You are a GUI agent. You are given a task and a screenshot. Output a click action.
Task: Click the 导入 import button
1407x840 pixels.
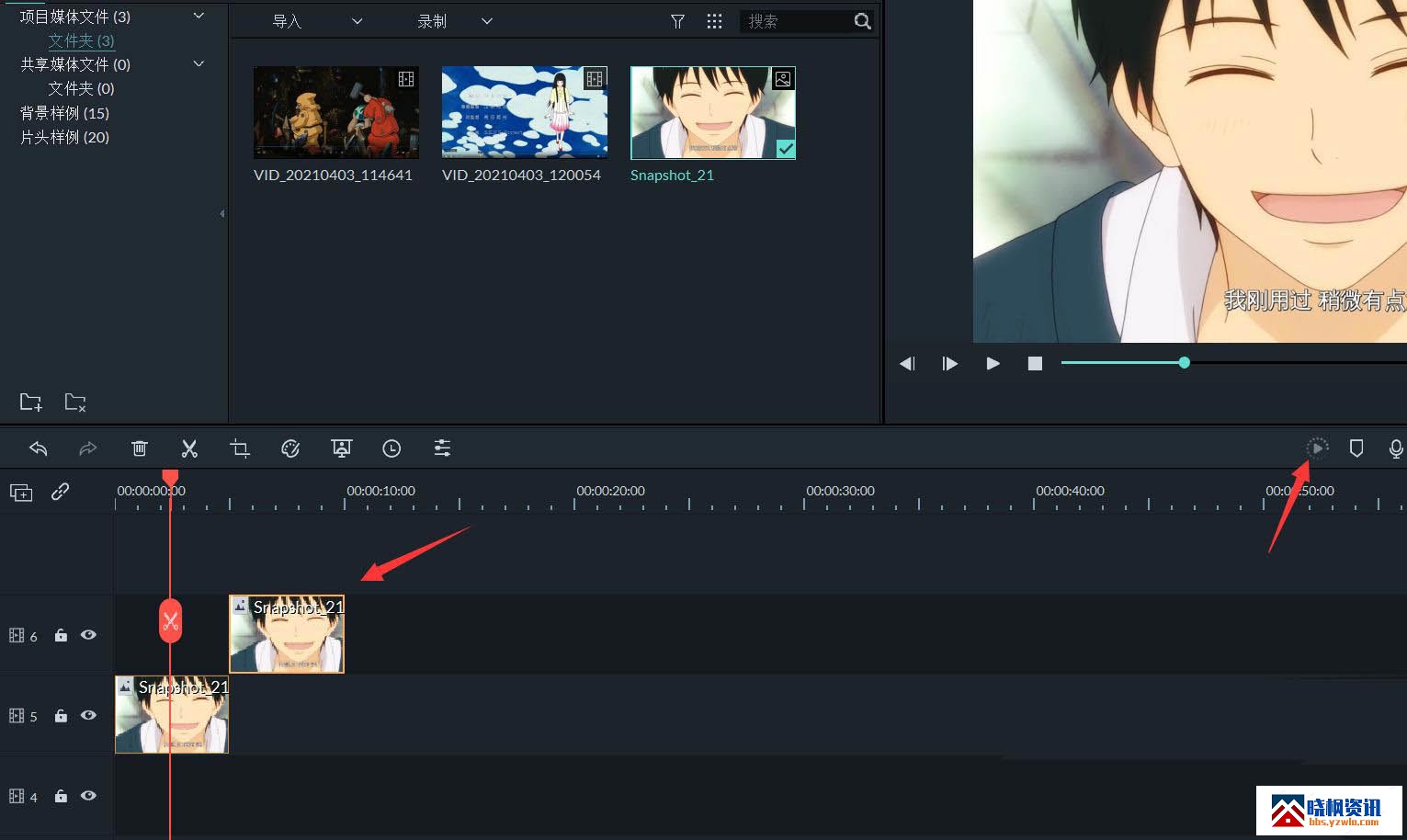click(x=287, y=21)
